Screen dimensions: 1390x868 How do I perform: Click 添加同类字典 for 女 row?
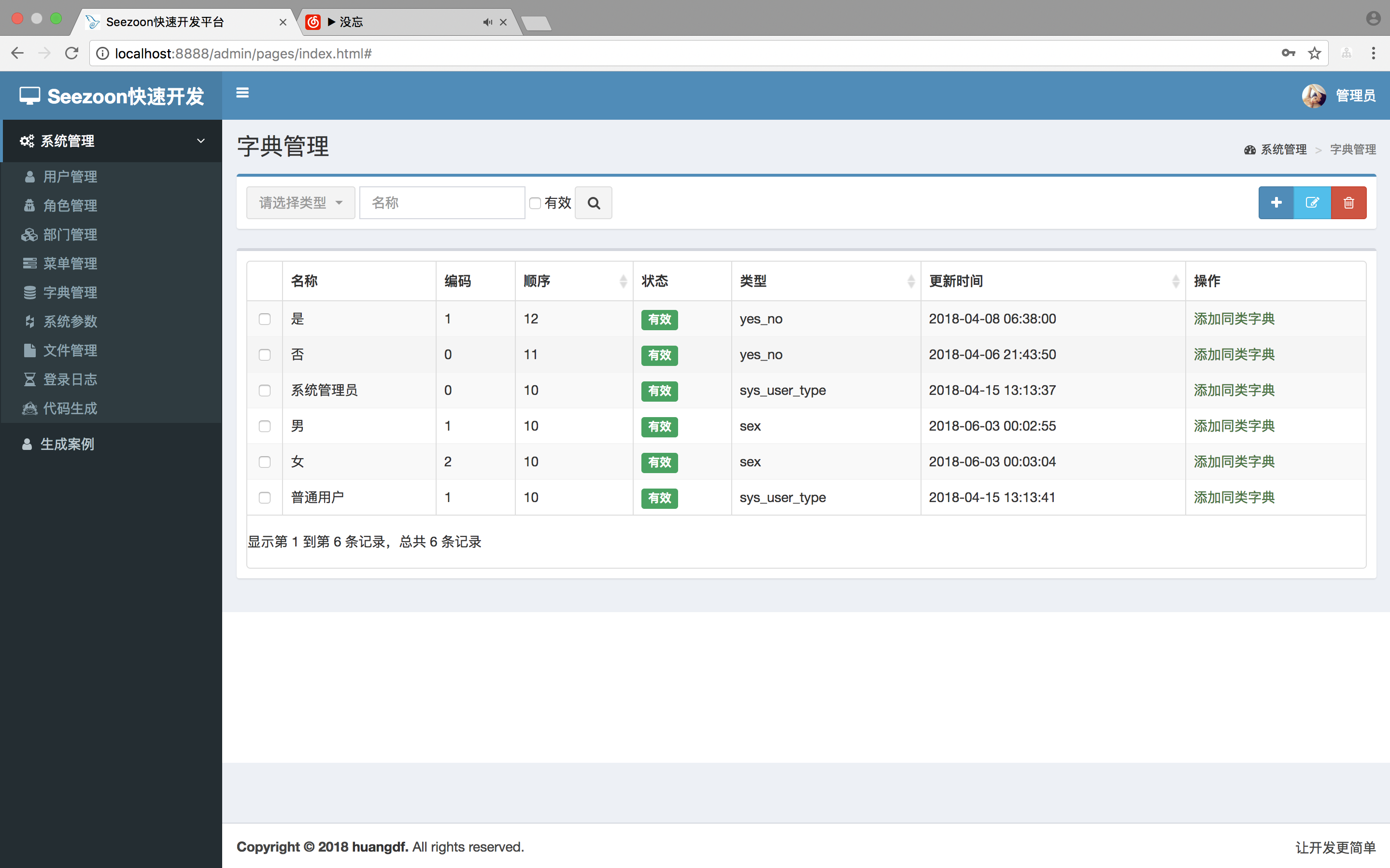click(x=1234, y=461)
